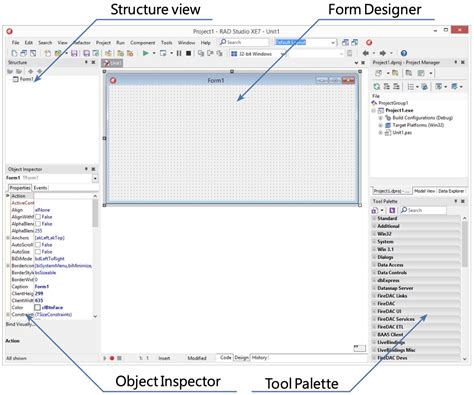Toggle the AutoSize False checkbox
The width and height of the screenshot is (474, 395).
pos(38,252)
